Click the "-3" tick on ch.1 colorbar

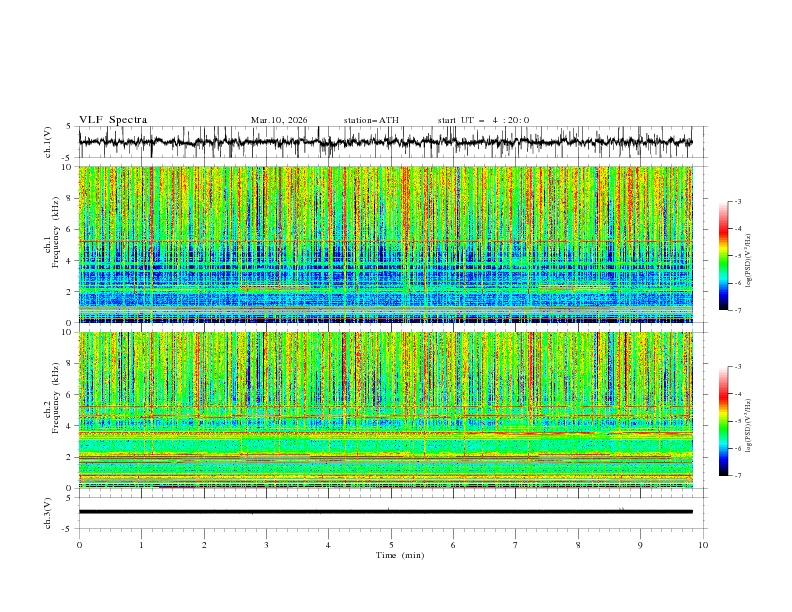(738, 201)
